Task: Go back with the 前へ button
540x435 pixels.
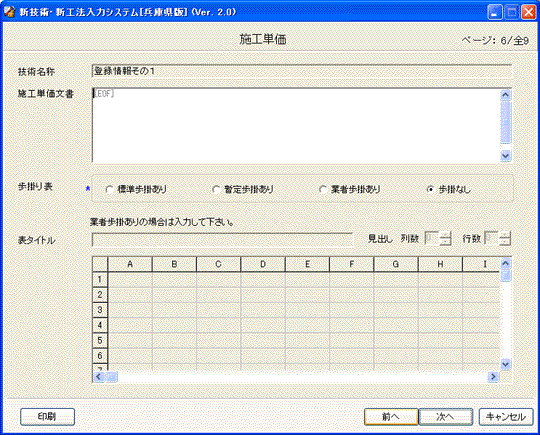Action: [x=391, y=417]
